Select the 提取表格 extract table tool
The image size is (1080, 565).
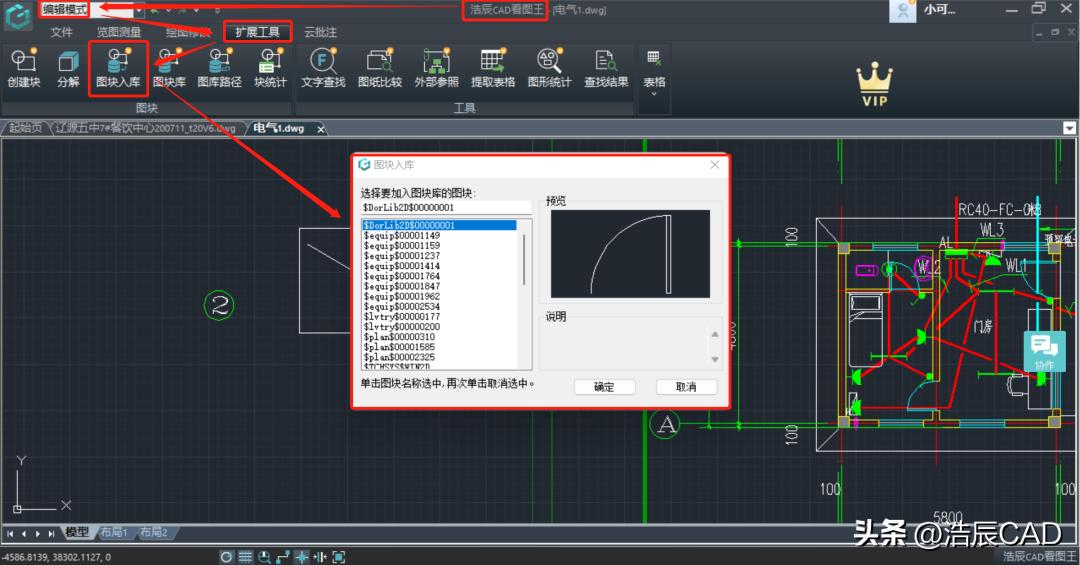pos(492,68)
